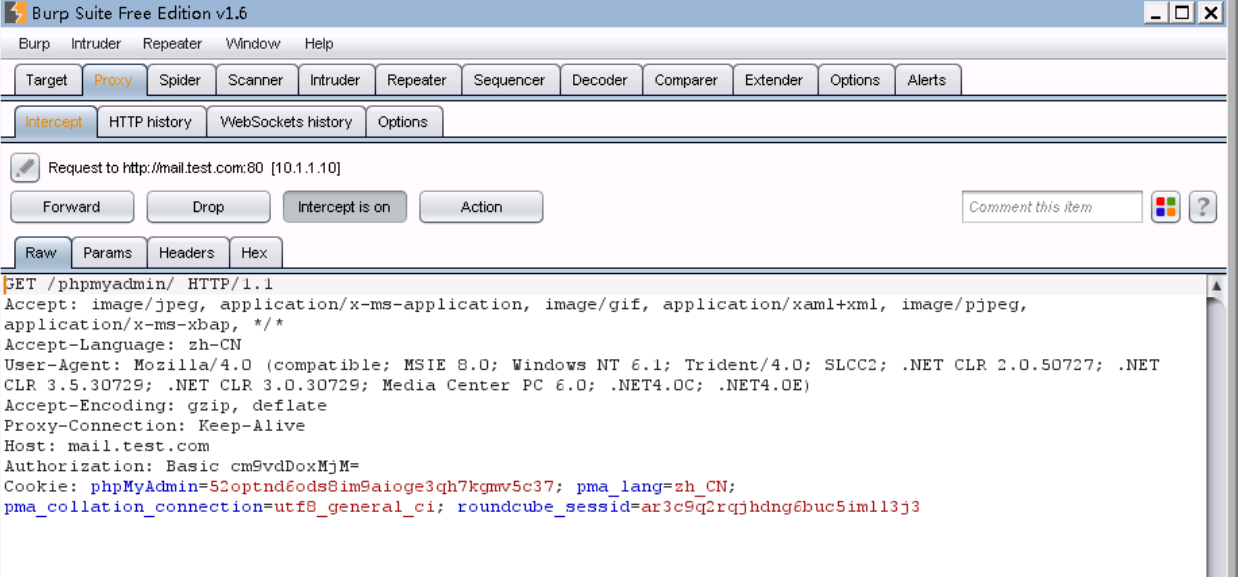This screenshot has height=577, width=1238.
Task: Forward the intercepted request
Action: pyautogui.click(x=72, y=207)
